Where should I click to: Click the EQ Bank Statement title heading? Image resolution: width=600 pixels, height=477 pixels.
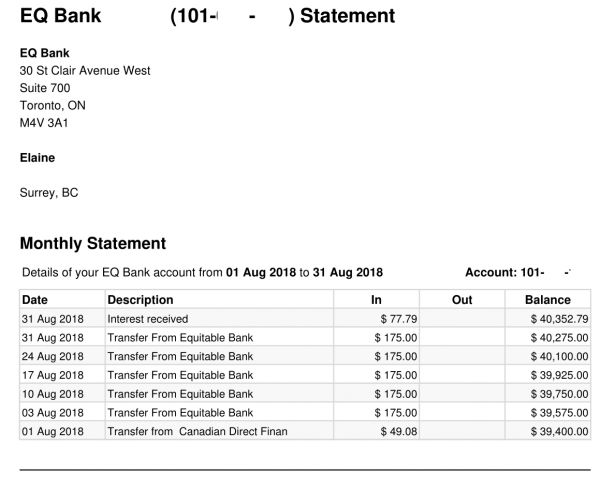click(207, 17)
